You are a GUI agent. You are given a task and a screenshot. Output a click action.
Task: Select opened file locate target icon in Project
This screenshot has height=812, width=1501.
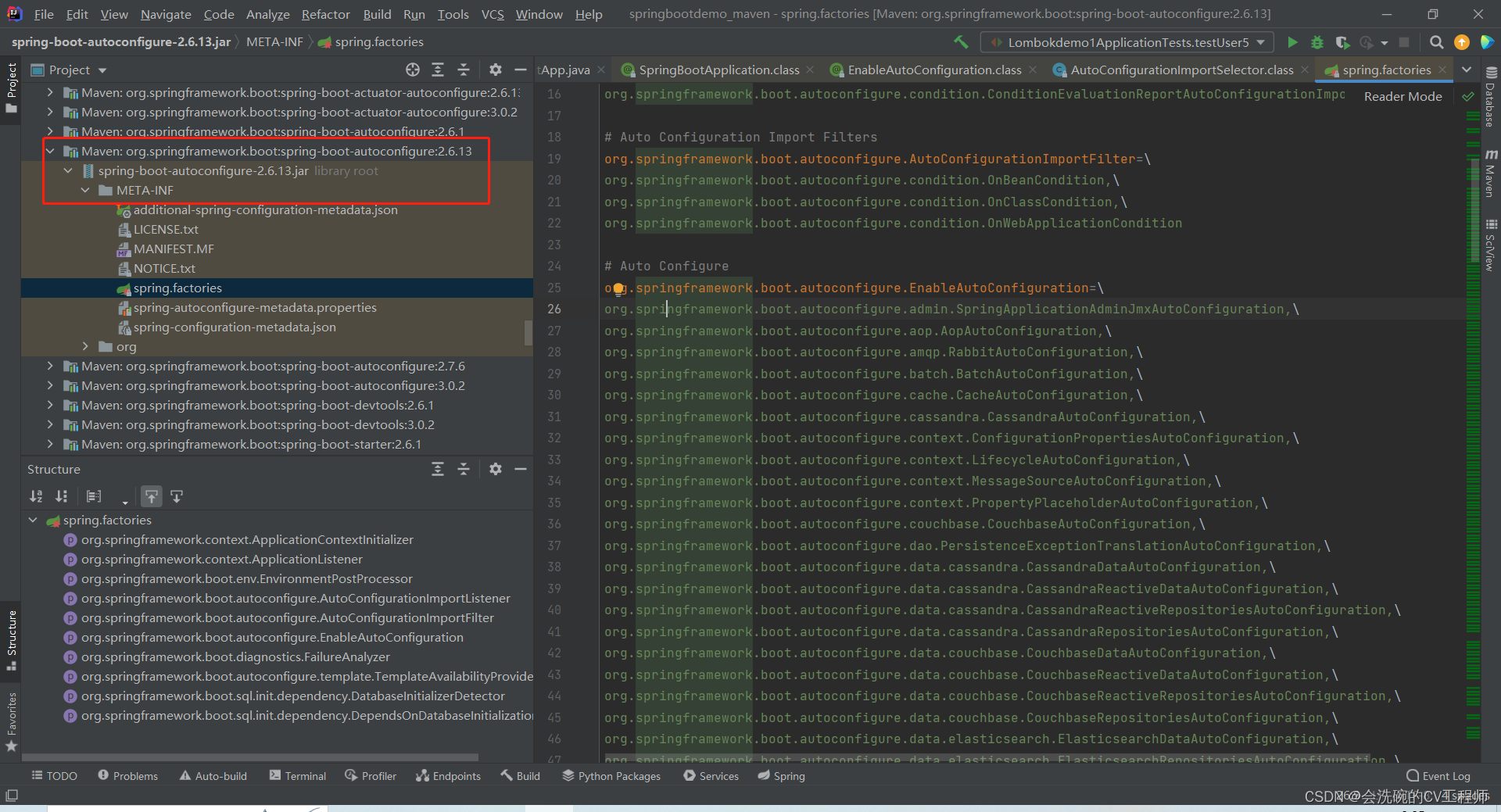413,70
